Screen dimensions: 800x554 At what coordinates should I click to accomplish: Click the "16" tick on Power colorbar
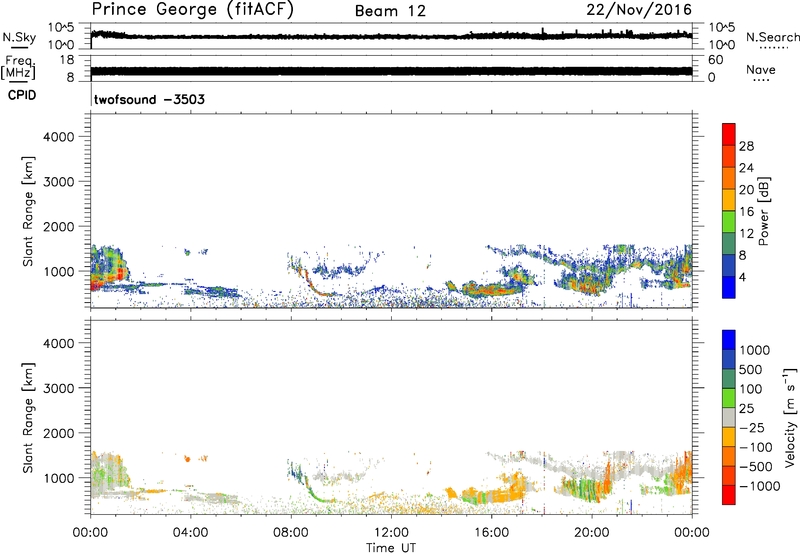746,212
